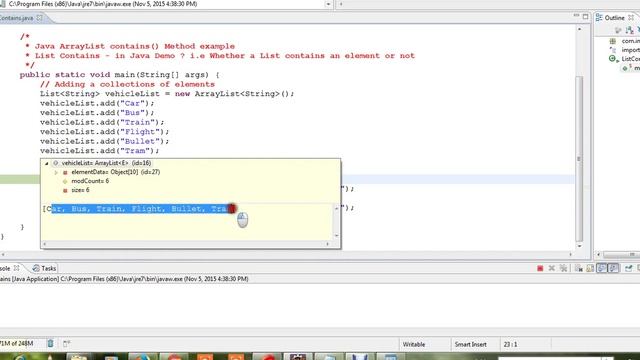Viewport: 640px width, 360px height.
Task: Click the left arrow of popup horizontal scrollbar
Action: 45,244
